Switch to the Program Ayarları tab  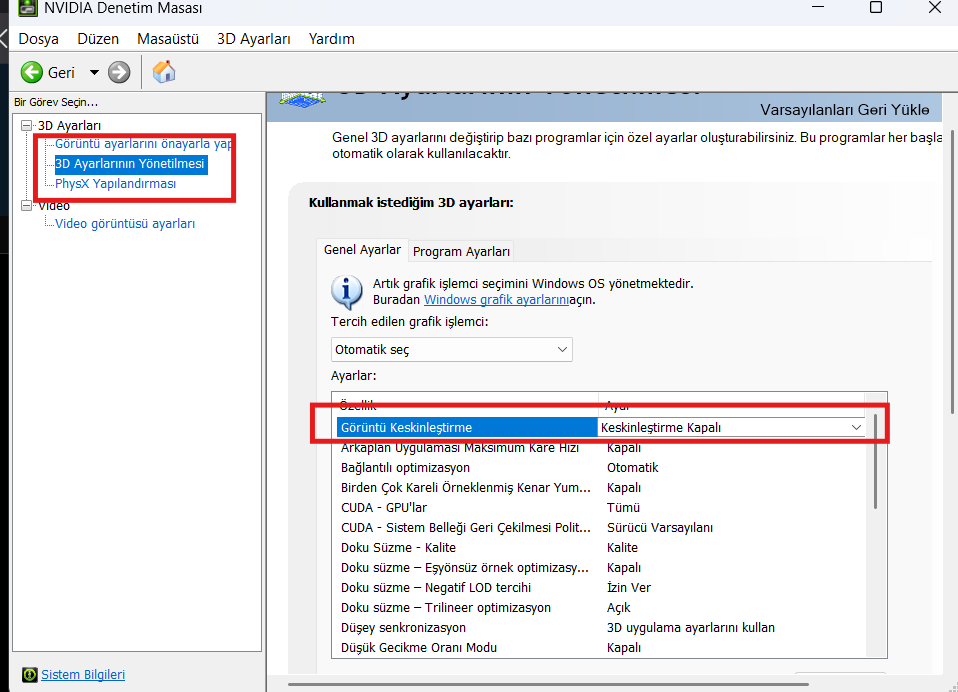tap(461, 252)
